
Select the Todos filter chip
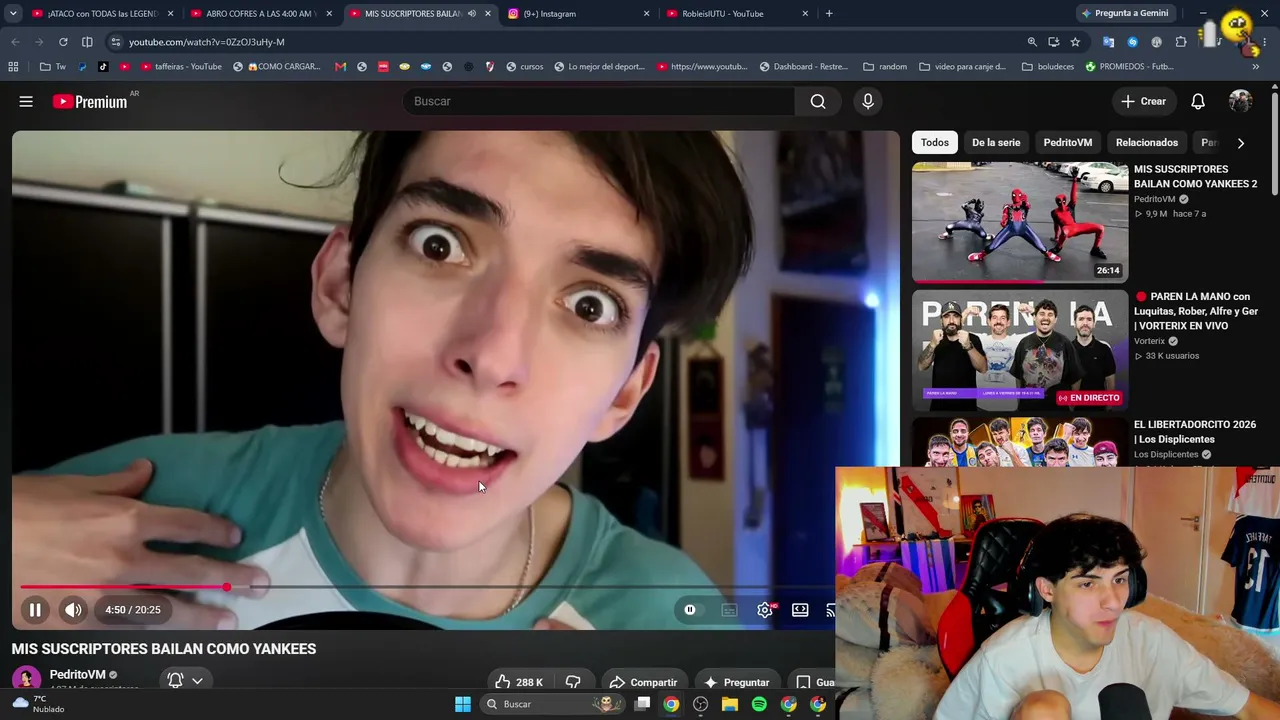[935, 142]
